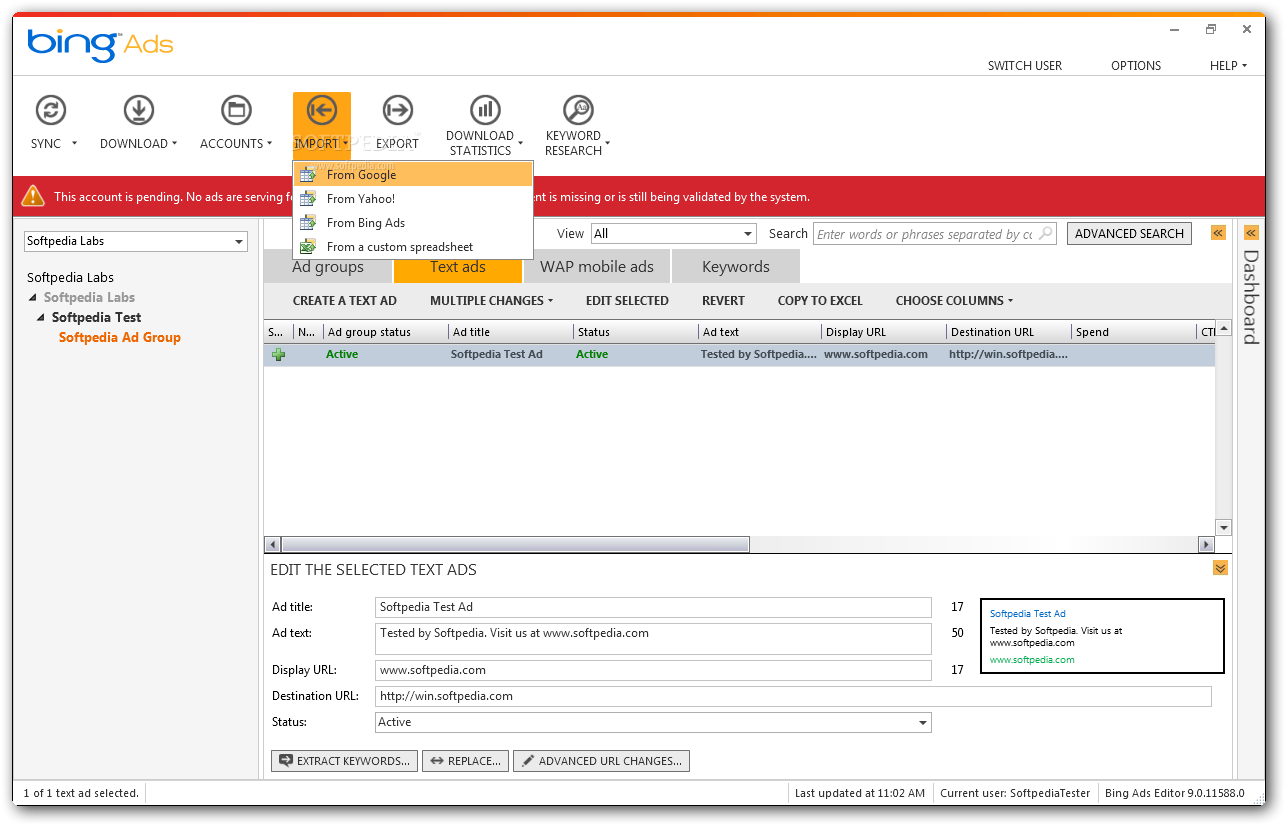
Task: Expand the Dashboard panel arrow icon
Action: [1251, 233]
